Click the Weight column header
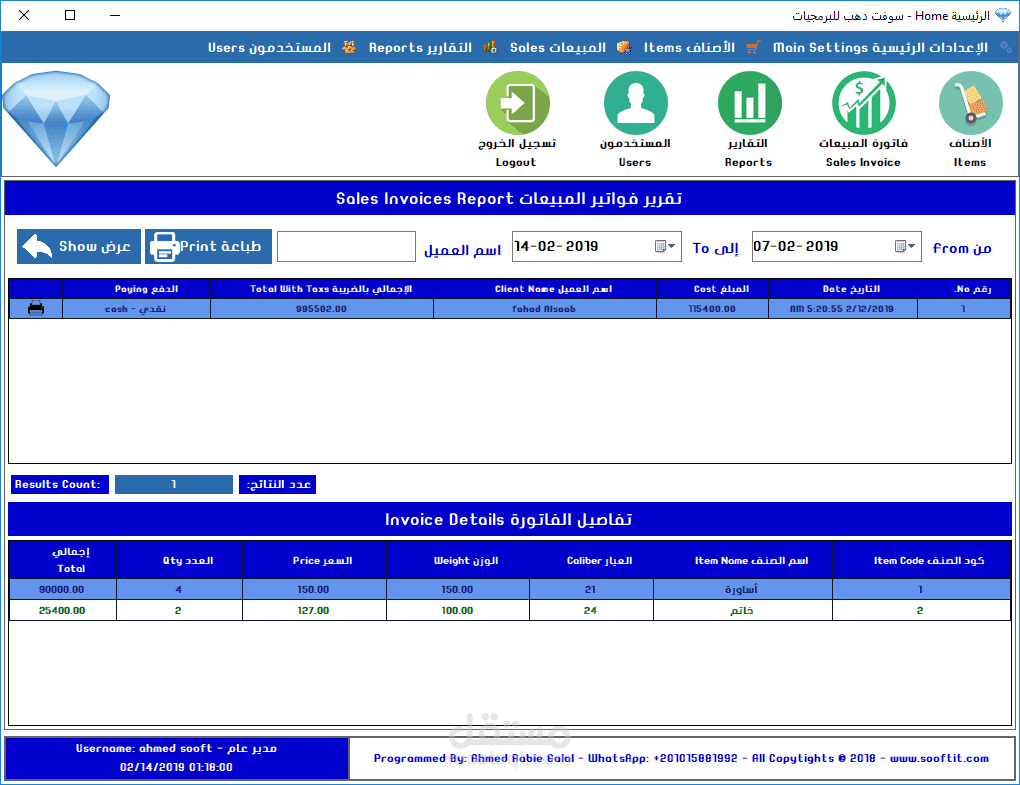 pos(458,560)
